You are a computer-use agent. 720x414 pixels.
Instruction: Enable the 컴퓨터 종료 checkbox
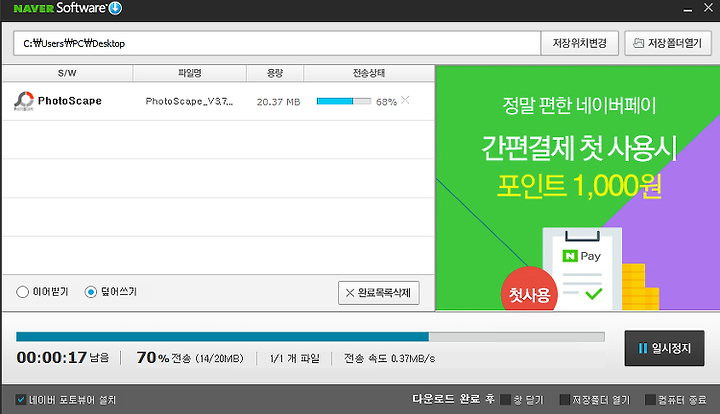(650, 399)
